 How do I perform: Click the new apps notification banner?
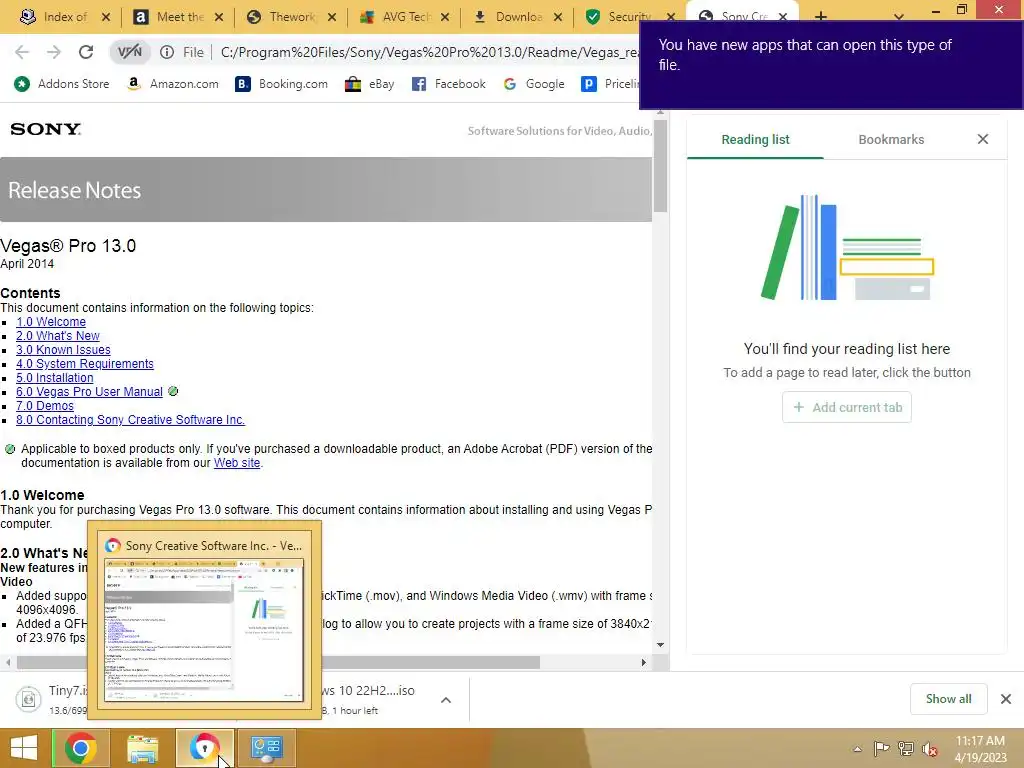(x=831, y=65)
